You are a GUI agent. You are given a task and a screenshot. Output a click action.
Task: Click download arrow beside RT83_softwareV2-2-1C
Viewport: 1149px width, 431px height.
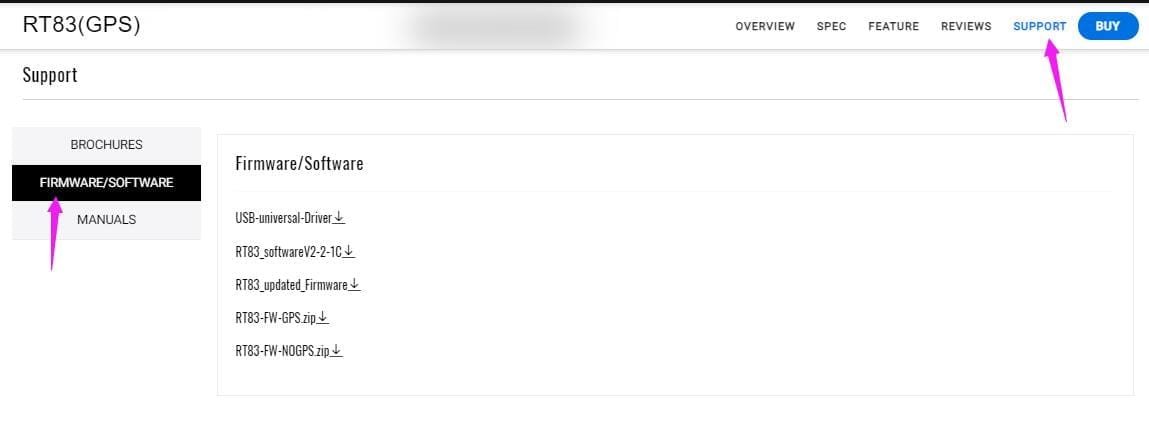[350, 251]
